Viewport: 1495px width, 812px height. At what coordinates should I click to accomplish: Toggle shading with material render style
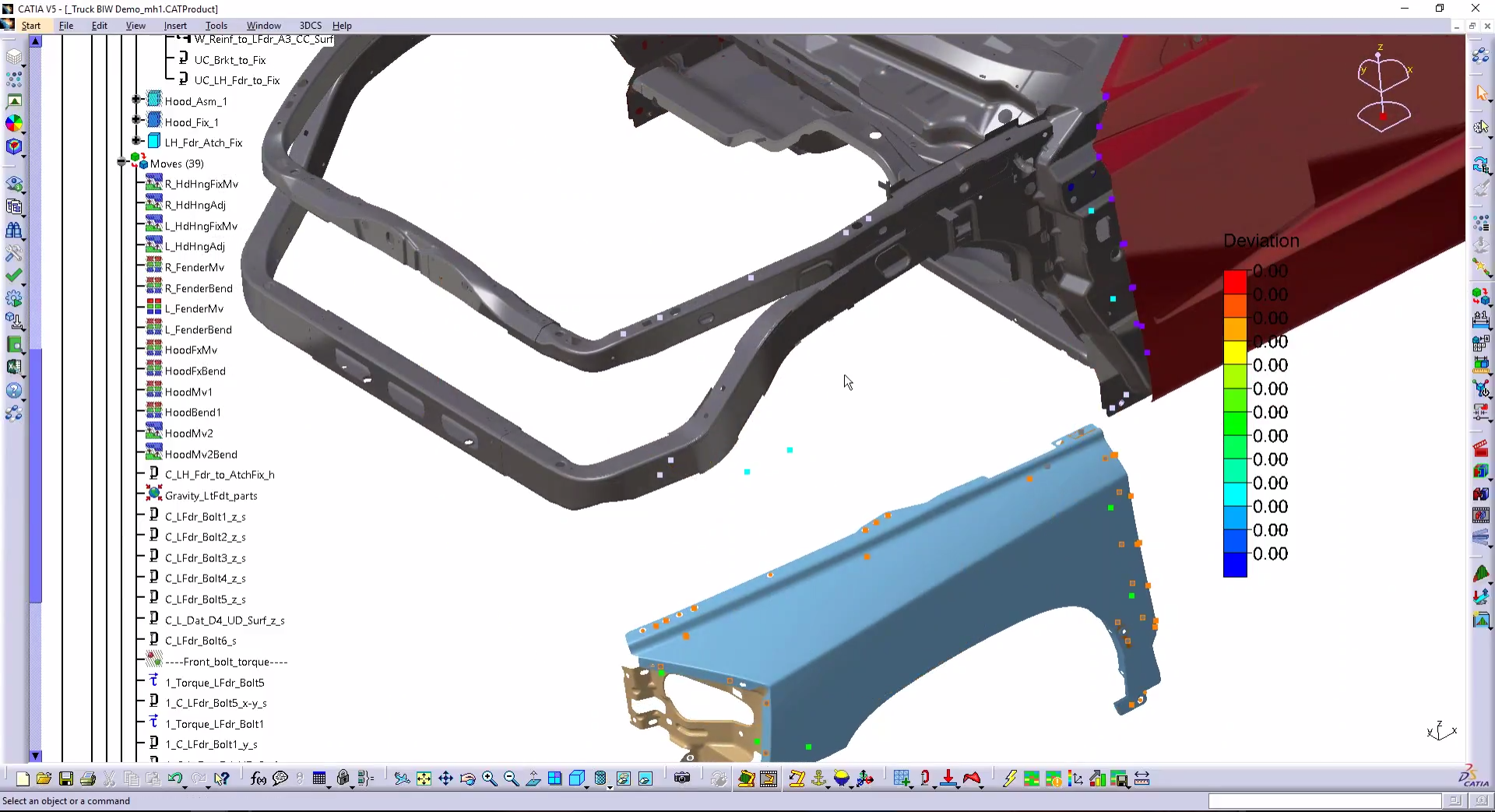point(600,779)
